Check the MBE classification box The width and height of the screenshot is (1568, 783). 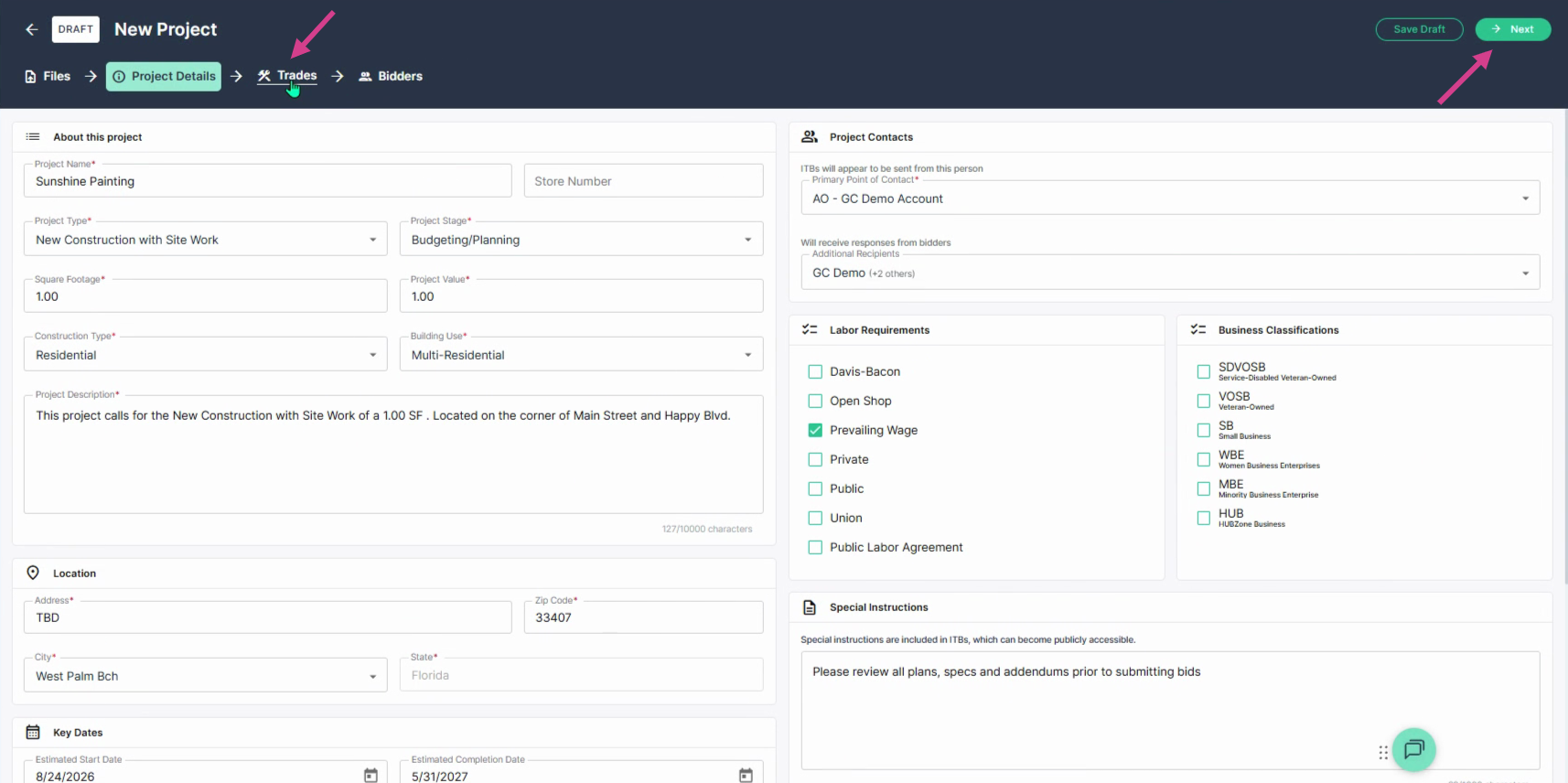(x=1204, y=488)
